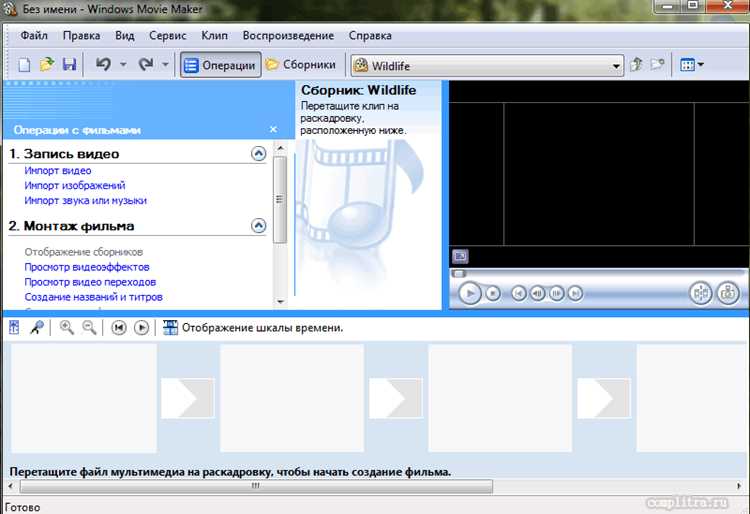Go up one level with the folder arrow icon
Screen dimensions: 750x514
(x=636, y=65)
